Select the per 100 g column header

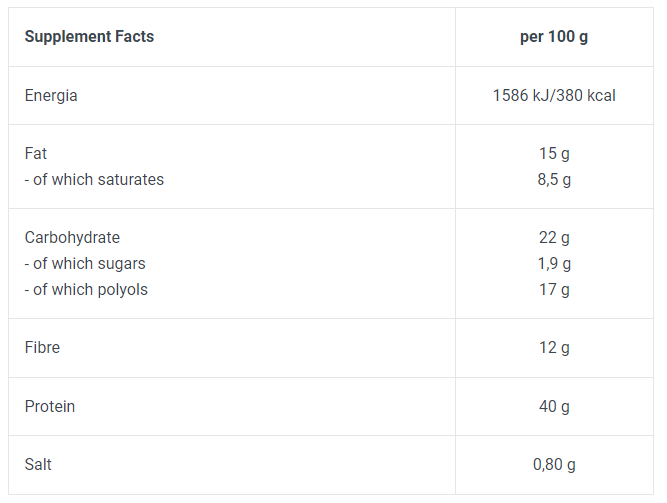click(554, 37)
